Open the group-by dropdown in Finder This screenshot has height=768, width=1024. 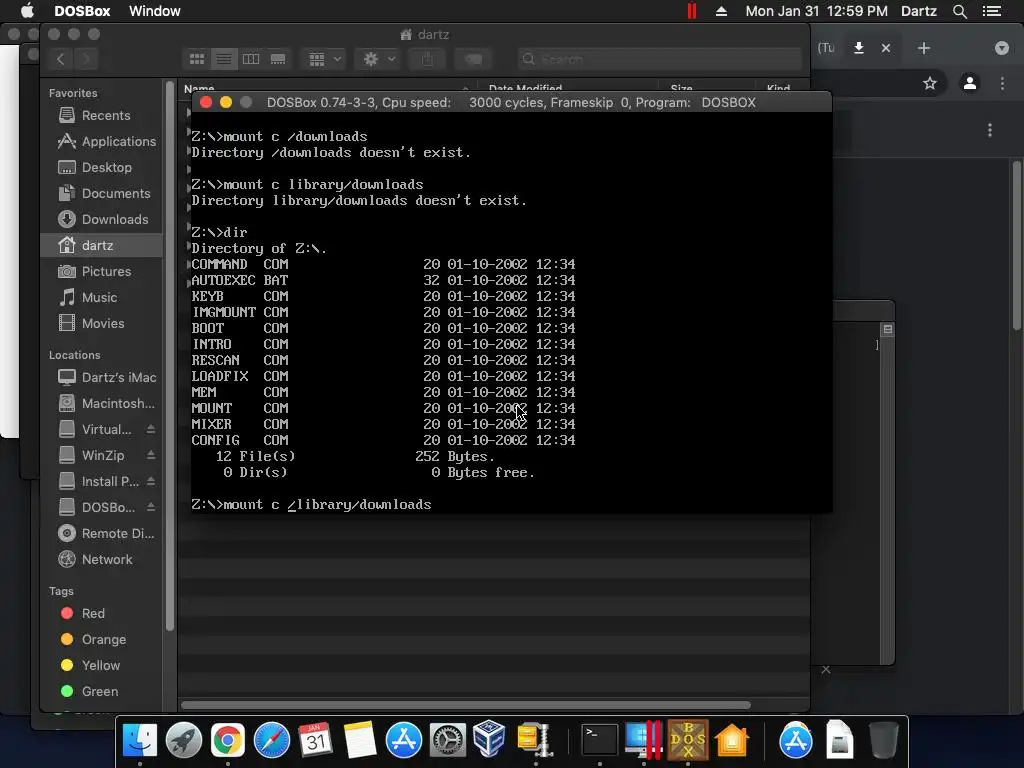[x=324, y=59]
